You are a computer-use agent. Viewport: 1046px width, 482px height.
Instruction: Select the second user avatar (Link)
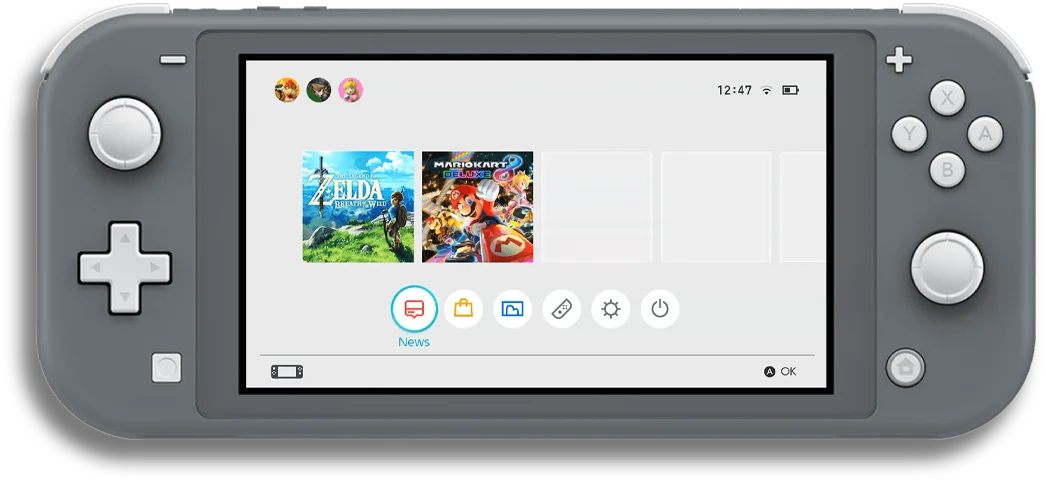click(x=319, y=90)
